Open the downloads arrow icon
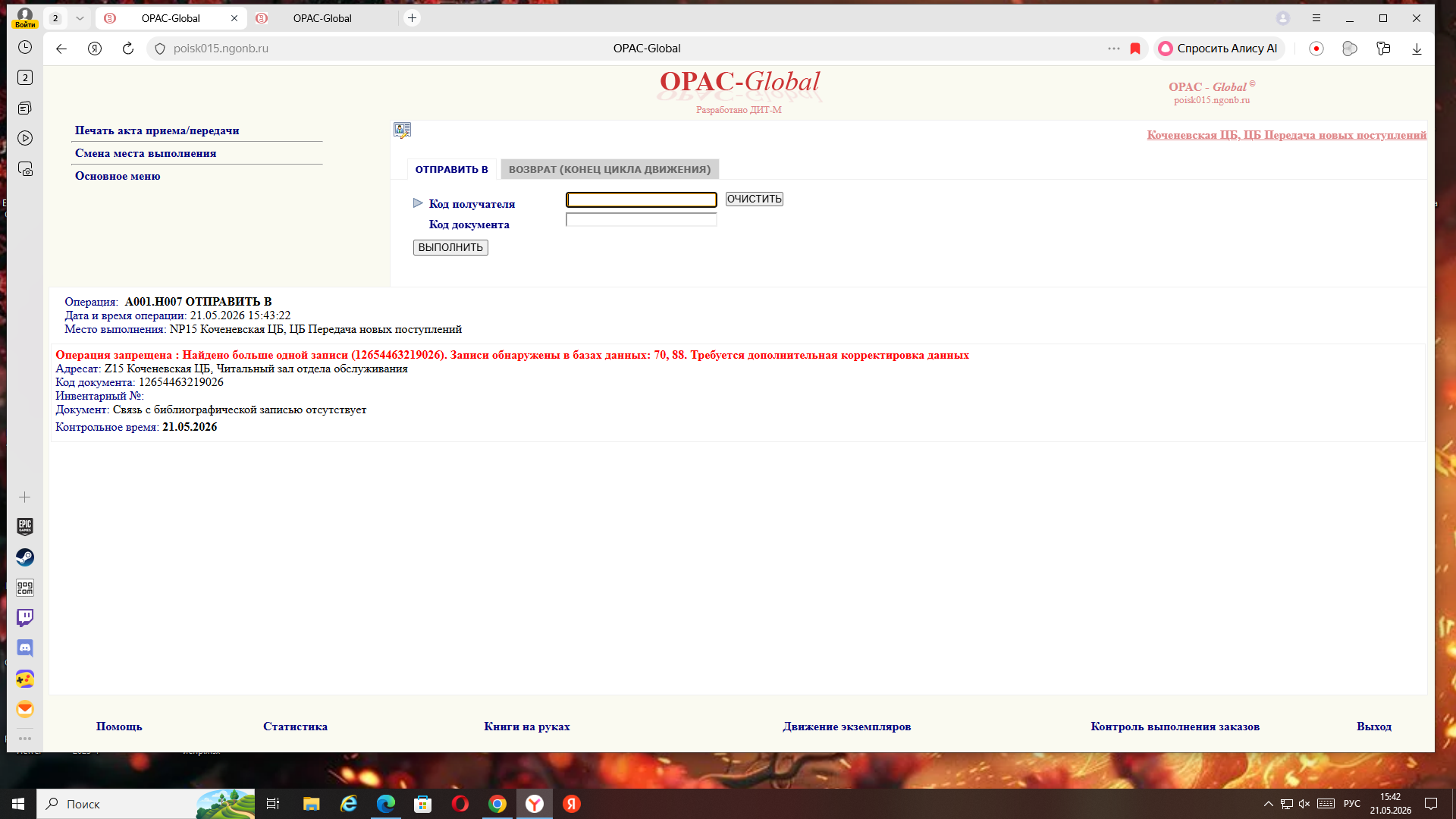Image resolution: width=1456 pixels, height=819 pixels. [1417, 49]
